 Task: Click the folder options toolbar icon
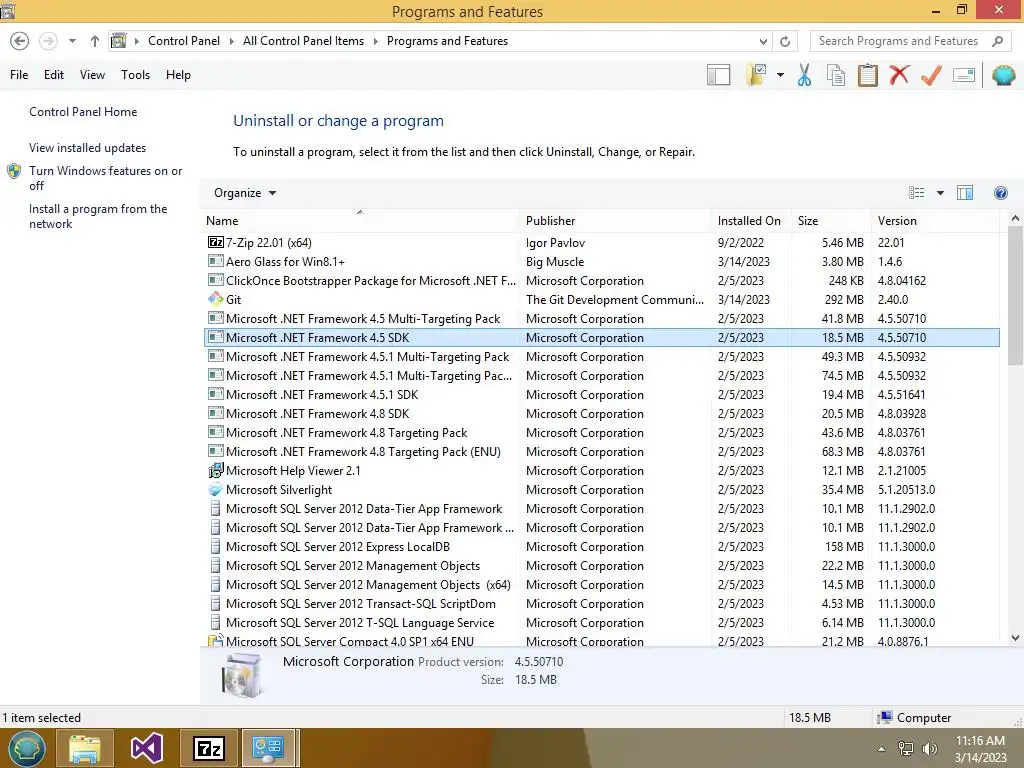[756, 75]
